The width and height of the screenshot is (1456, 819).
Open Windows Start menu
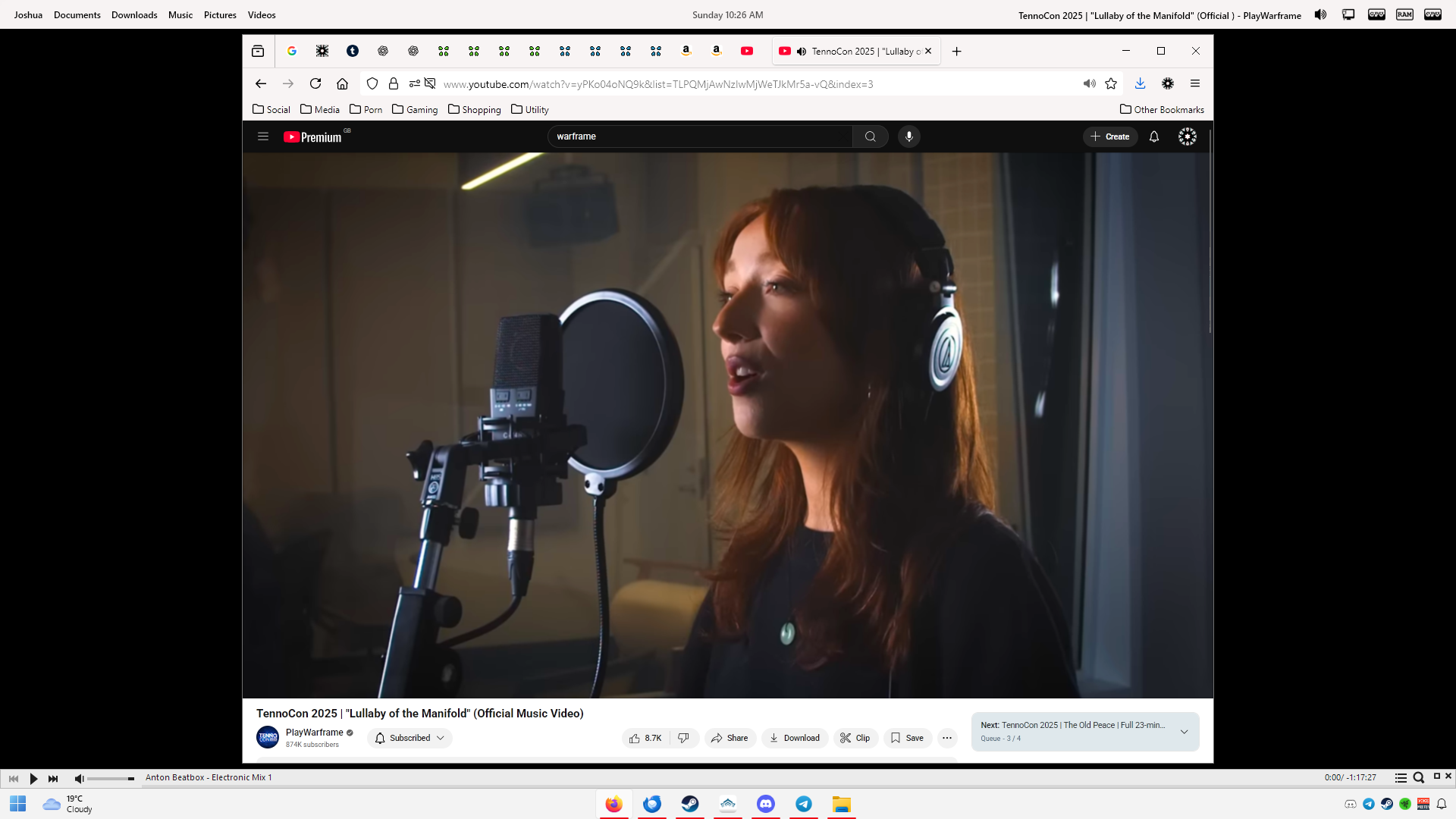coord(18,804)
